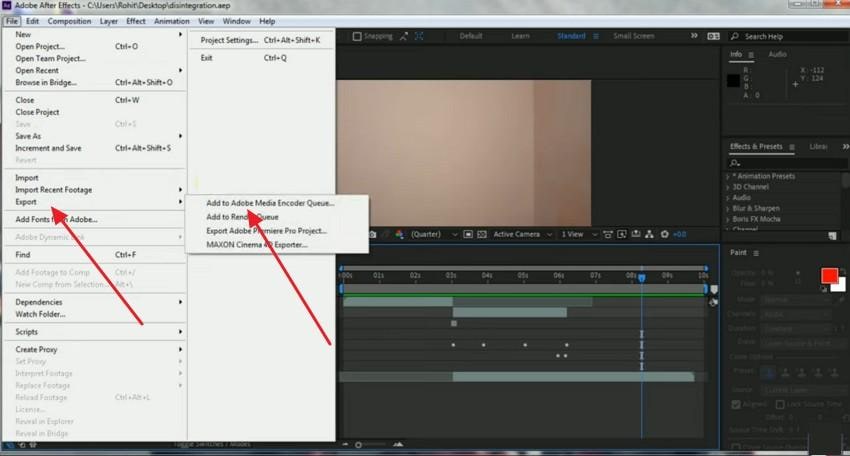The height and width of the screenshot is (456, 850).
Task: Select the fourth clone preset icon
Action: click(x=818, y=372)
